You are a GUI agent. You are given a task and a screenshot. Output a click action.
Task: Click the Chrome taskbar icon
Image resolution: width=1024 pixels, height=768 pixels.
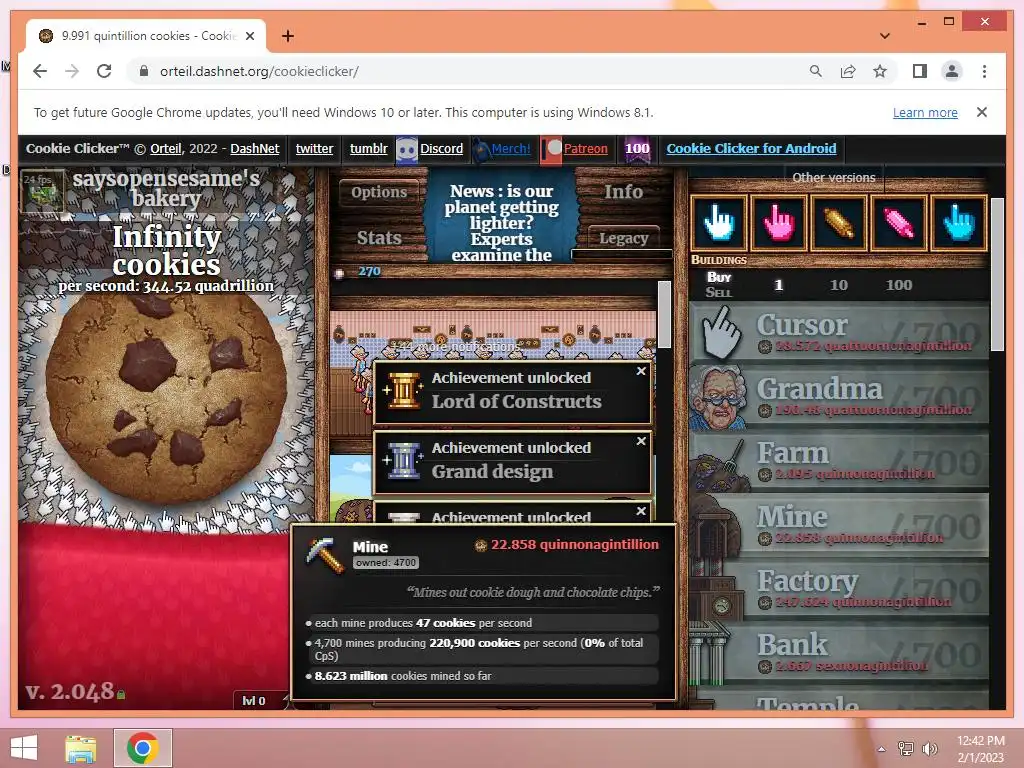(x=143, y=748)
